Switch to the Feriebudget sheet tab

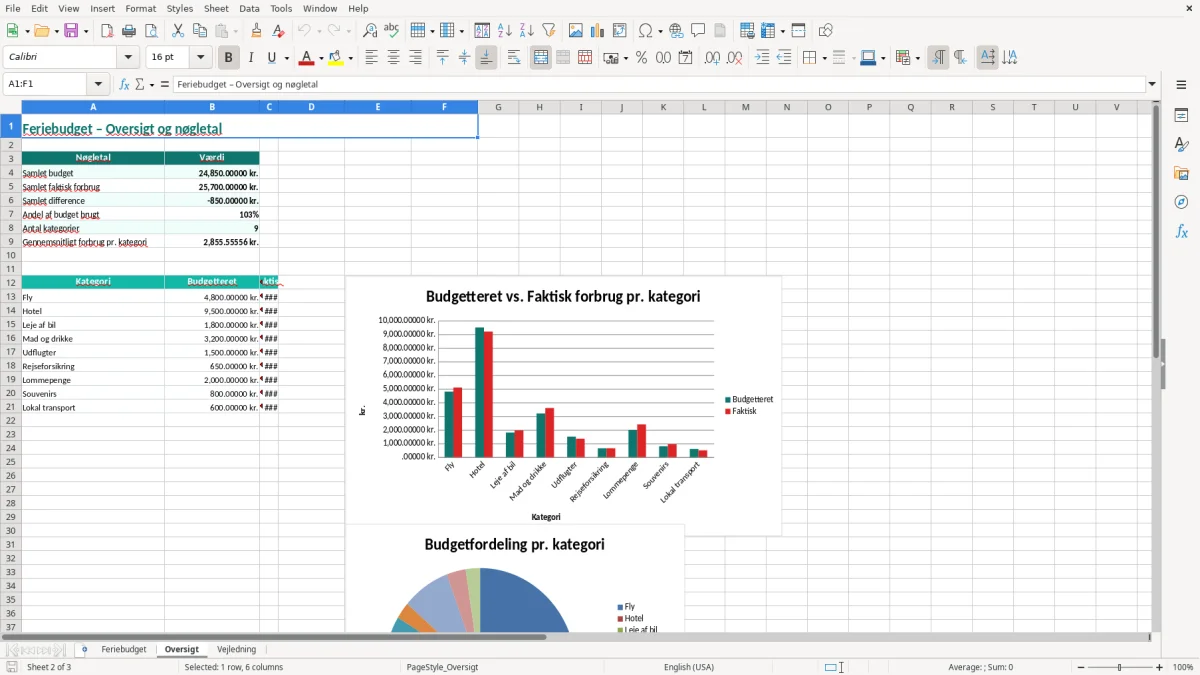(x=124, y=649)
